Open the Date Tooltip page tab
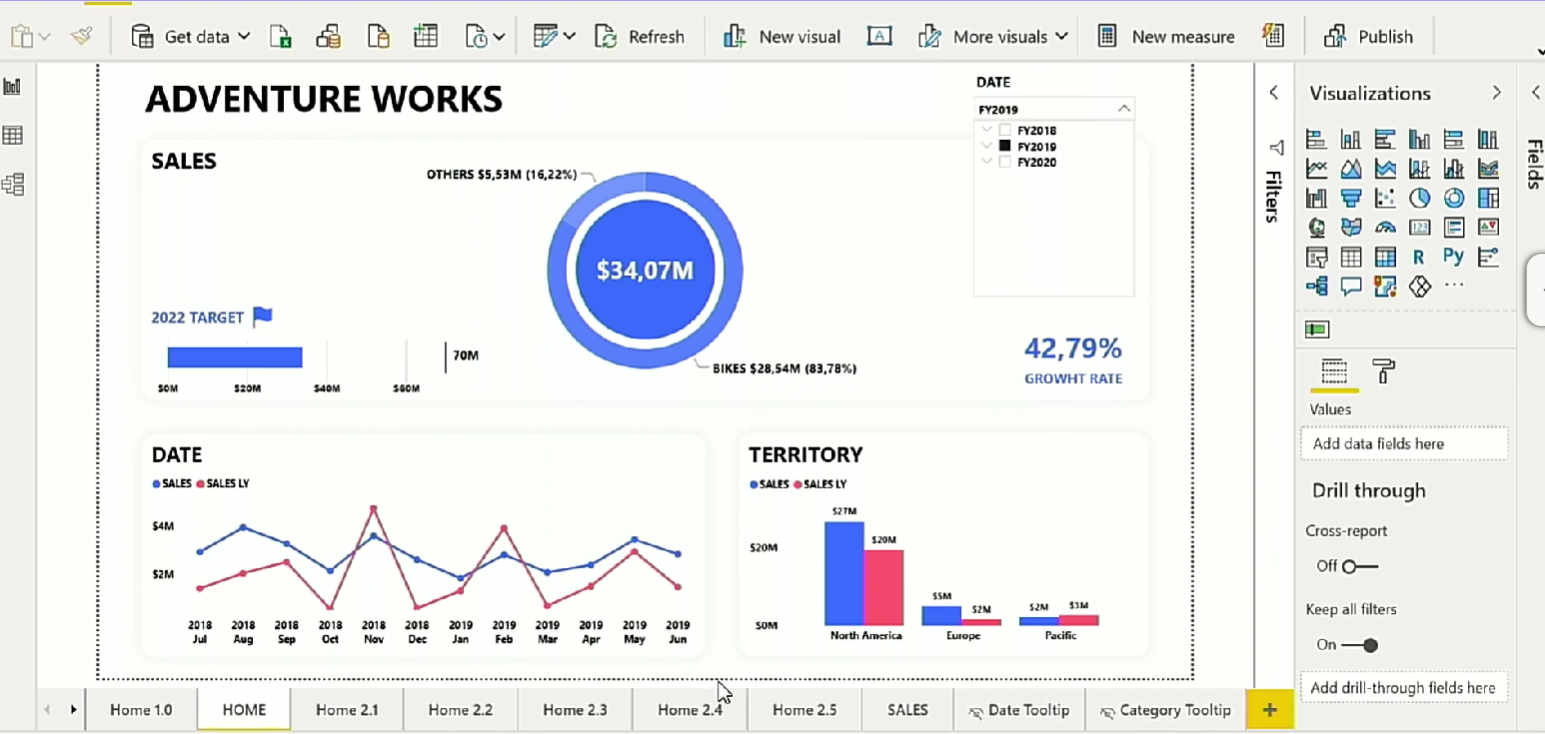The height and width of the screenshot is (734, 1545). 1029,709
